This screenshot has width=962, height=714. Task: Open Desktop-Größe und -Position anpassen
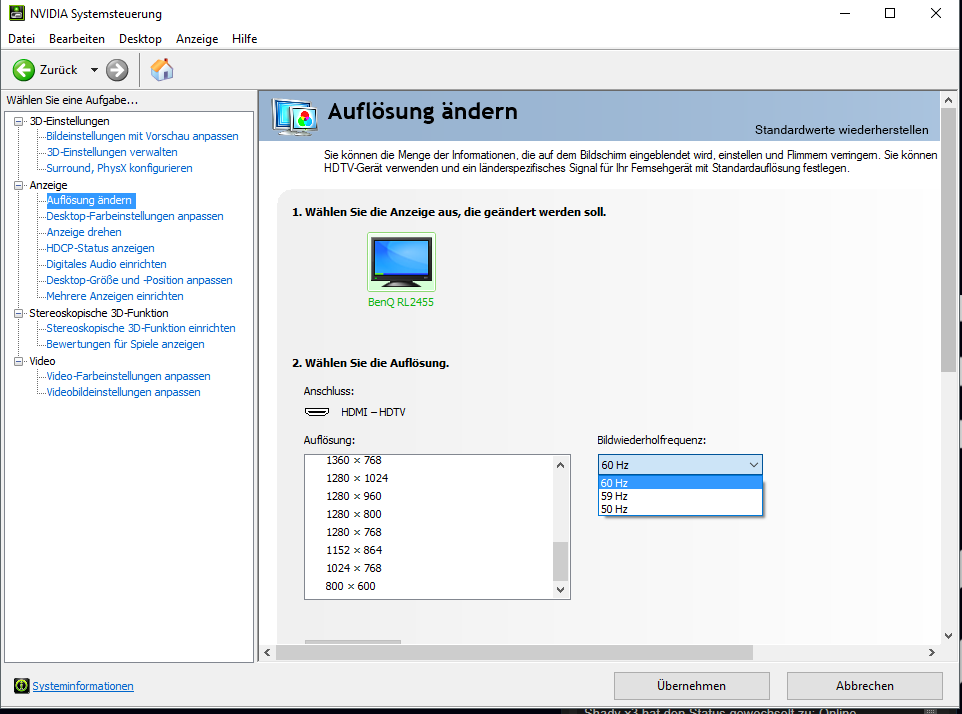(140, 280)
